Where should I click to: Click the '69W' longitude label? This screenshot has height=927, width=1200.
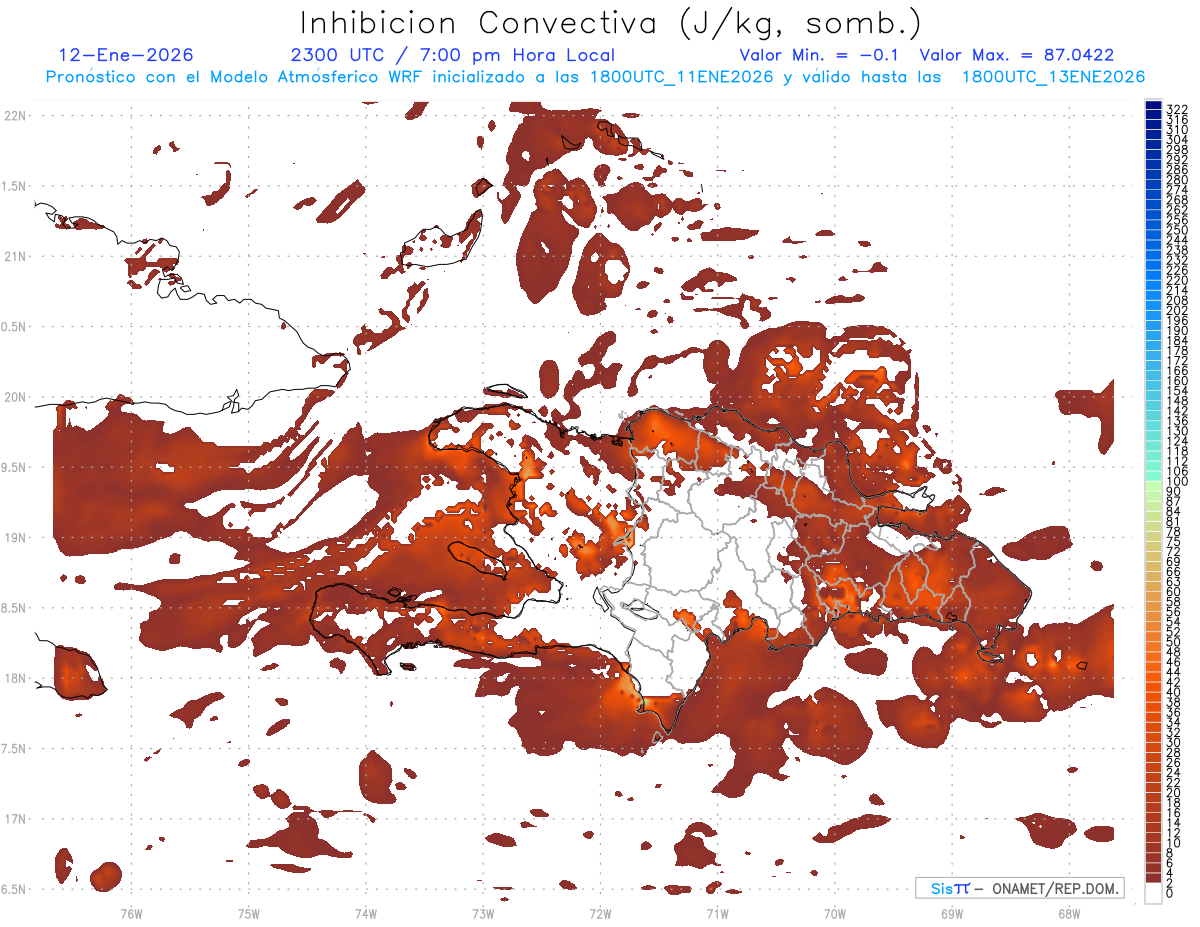(x=952, y=912)
